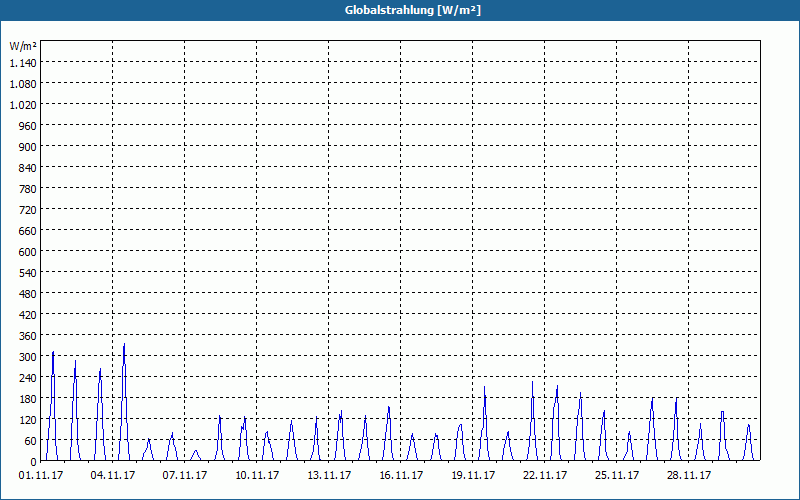Select the 28.11.17 date label
Image resolution: width=800 pixels, height=500 pixels.
coord(689,475)
